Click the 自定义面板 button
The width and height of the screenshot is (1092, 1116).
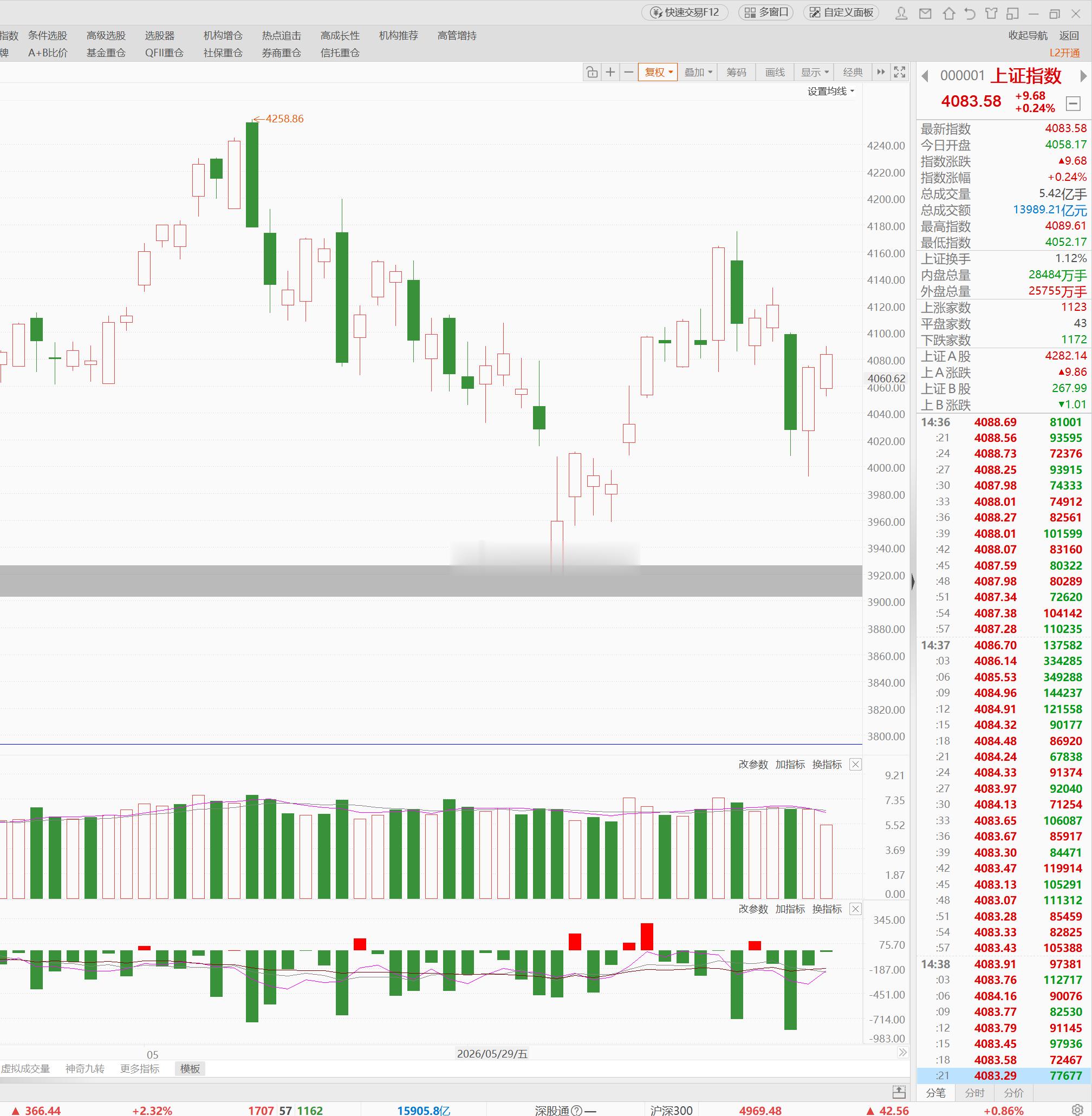(x=841, y=12)
